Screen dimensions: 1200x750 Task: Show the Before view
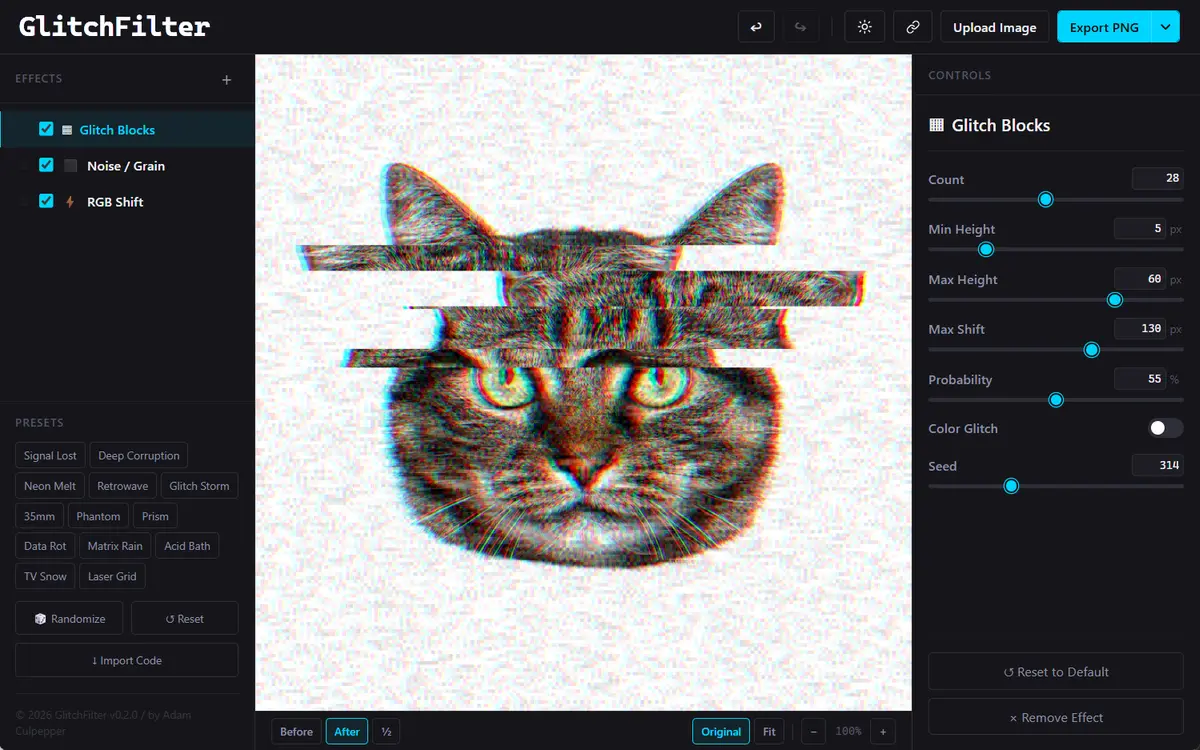296,732
